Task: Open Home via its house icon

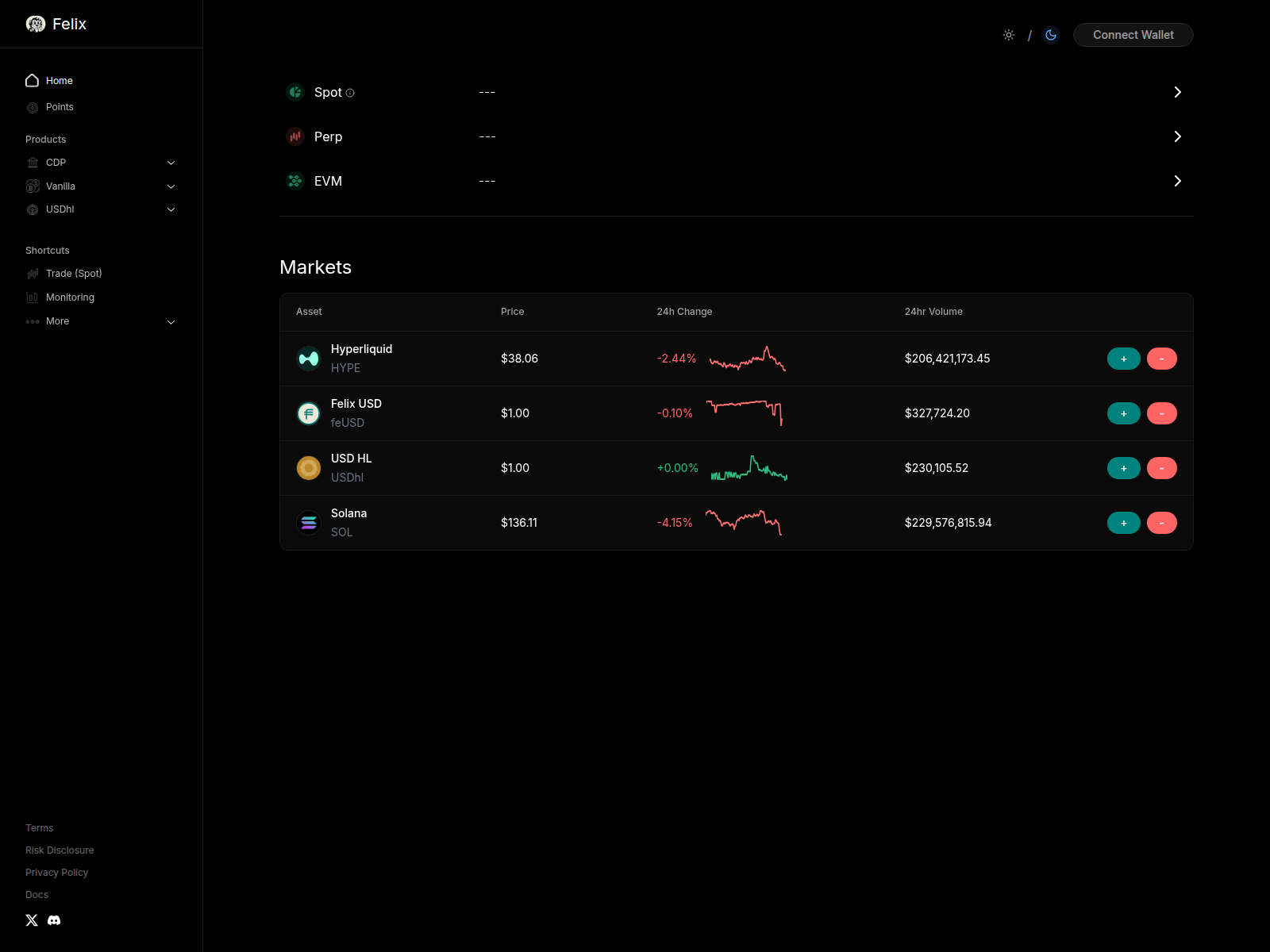Action: 33,80
